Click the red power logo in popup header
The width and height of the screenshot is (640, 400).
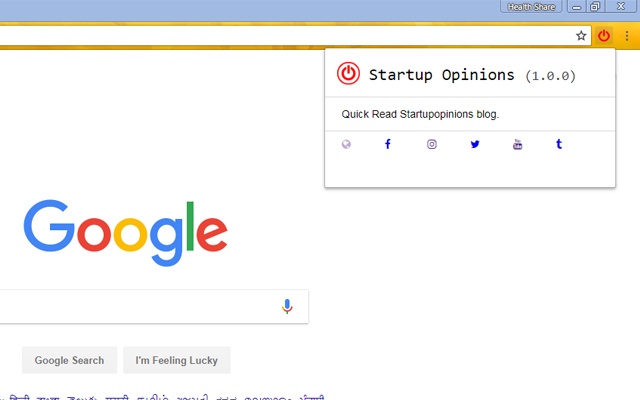[x=348, y=73]
